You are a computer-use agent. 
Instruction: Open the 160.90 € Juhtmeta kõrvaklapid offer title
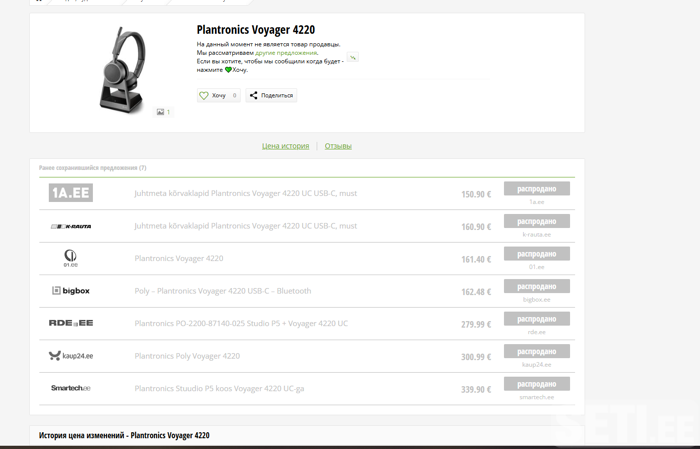246,226
